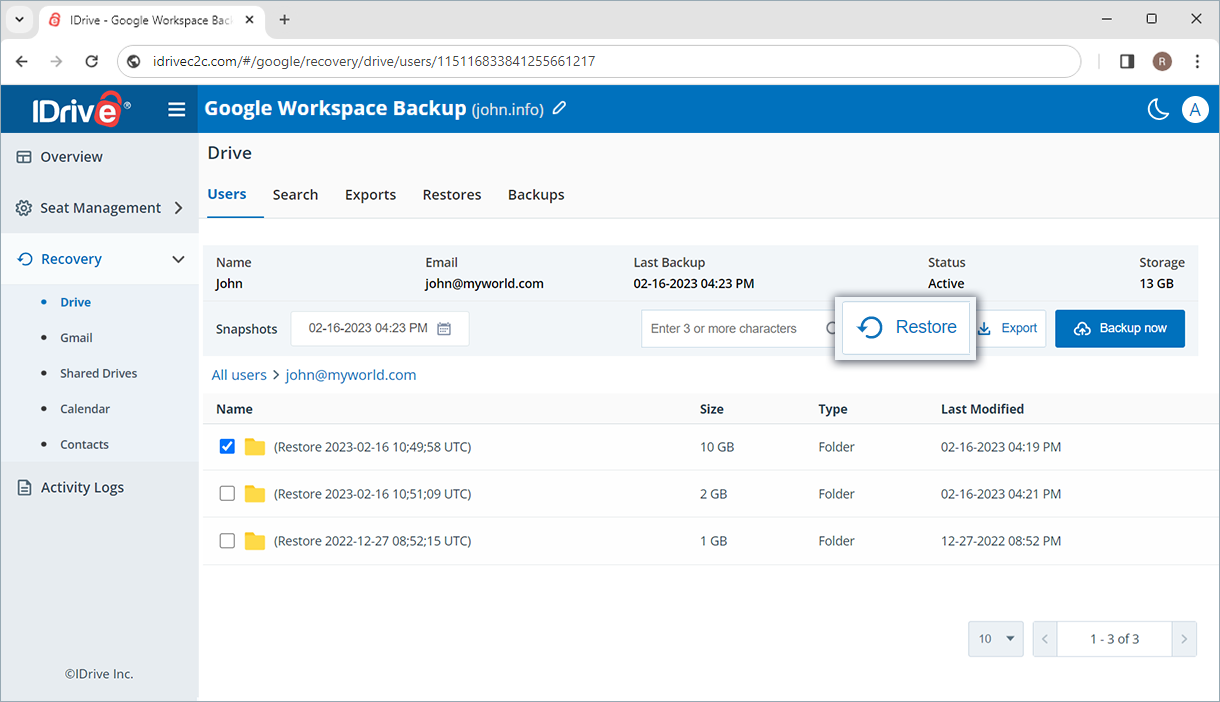
Task: Switch to the Backups tab
Action: pos(536,195)
